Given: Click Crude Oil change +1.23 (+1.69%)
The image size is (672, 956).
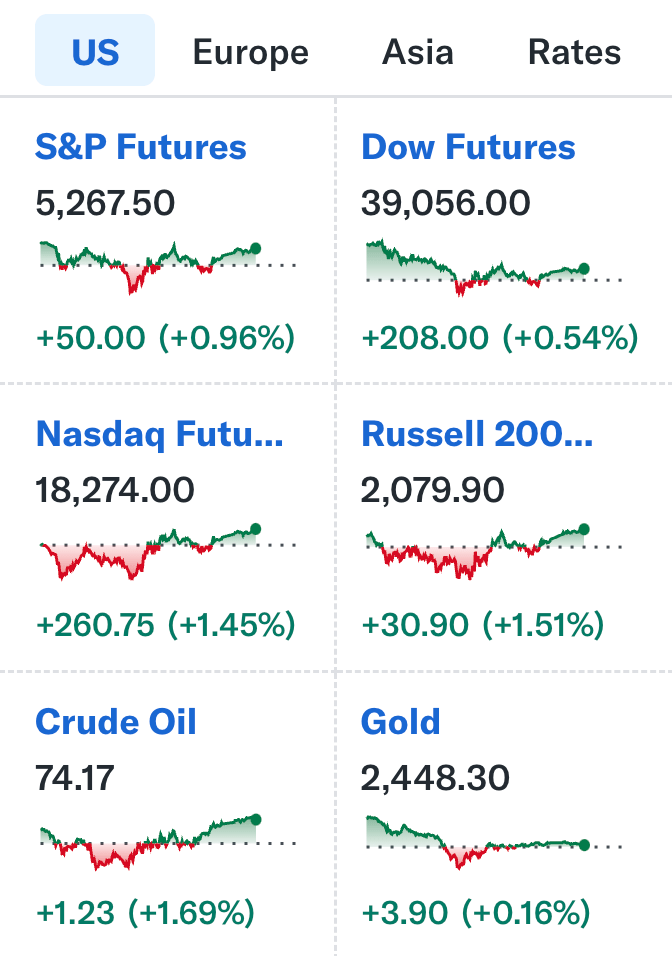Looking at the screenshot, I should click(x=145, y=912).
